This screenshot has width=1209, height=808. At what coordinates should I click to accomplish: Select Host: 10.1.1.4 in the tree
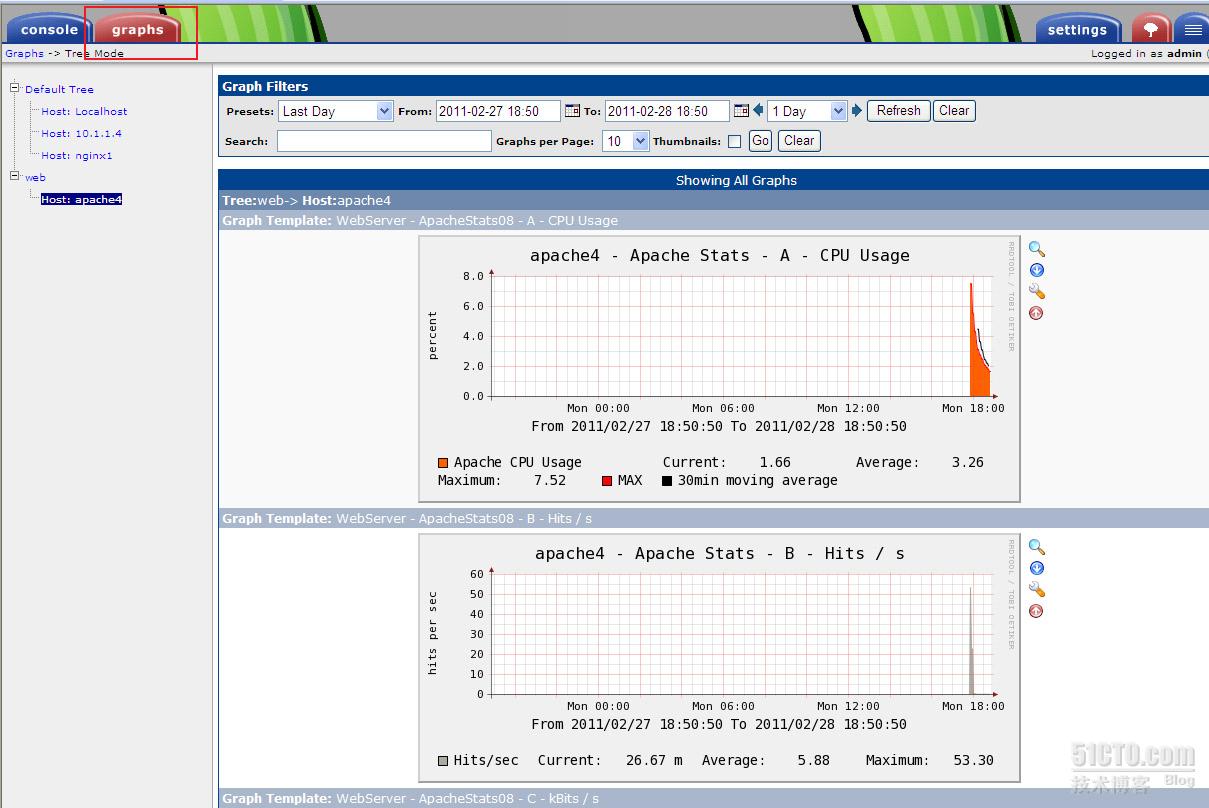click(81, 133)
